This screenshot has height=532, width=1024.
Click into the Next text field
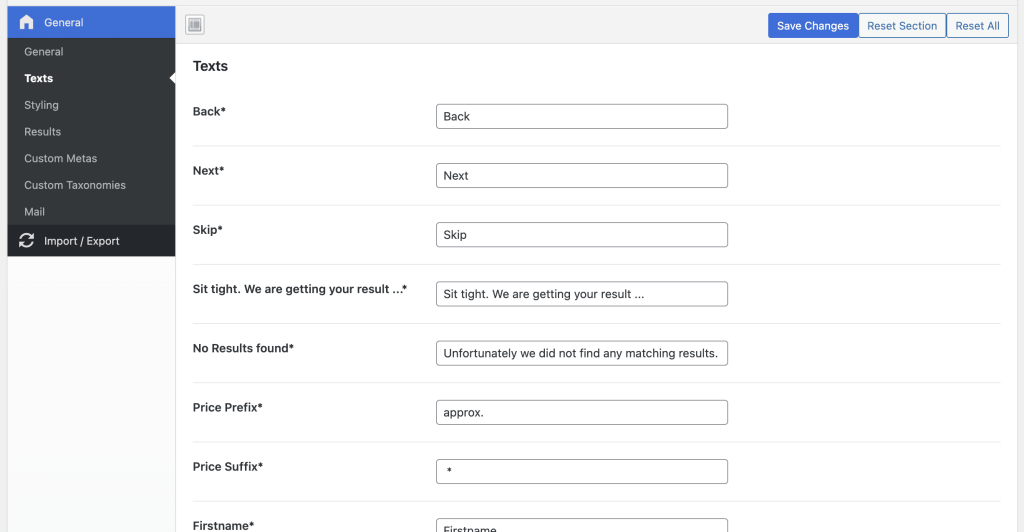[582, 175]
